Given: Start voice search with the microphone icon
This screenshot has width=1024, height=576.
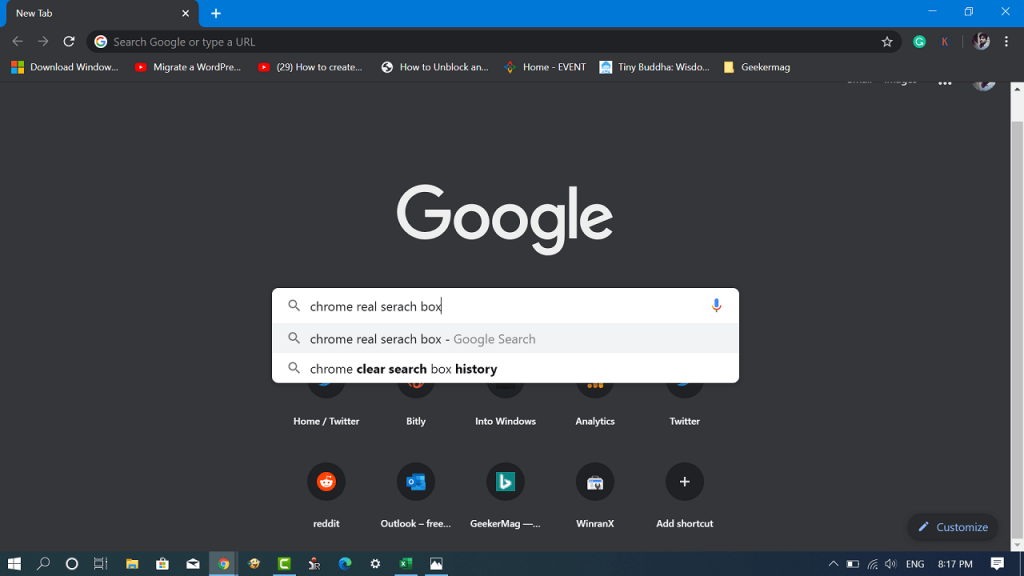Looking at the screenshot, I should tap(716, 306).
